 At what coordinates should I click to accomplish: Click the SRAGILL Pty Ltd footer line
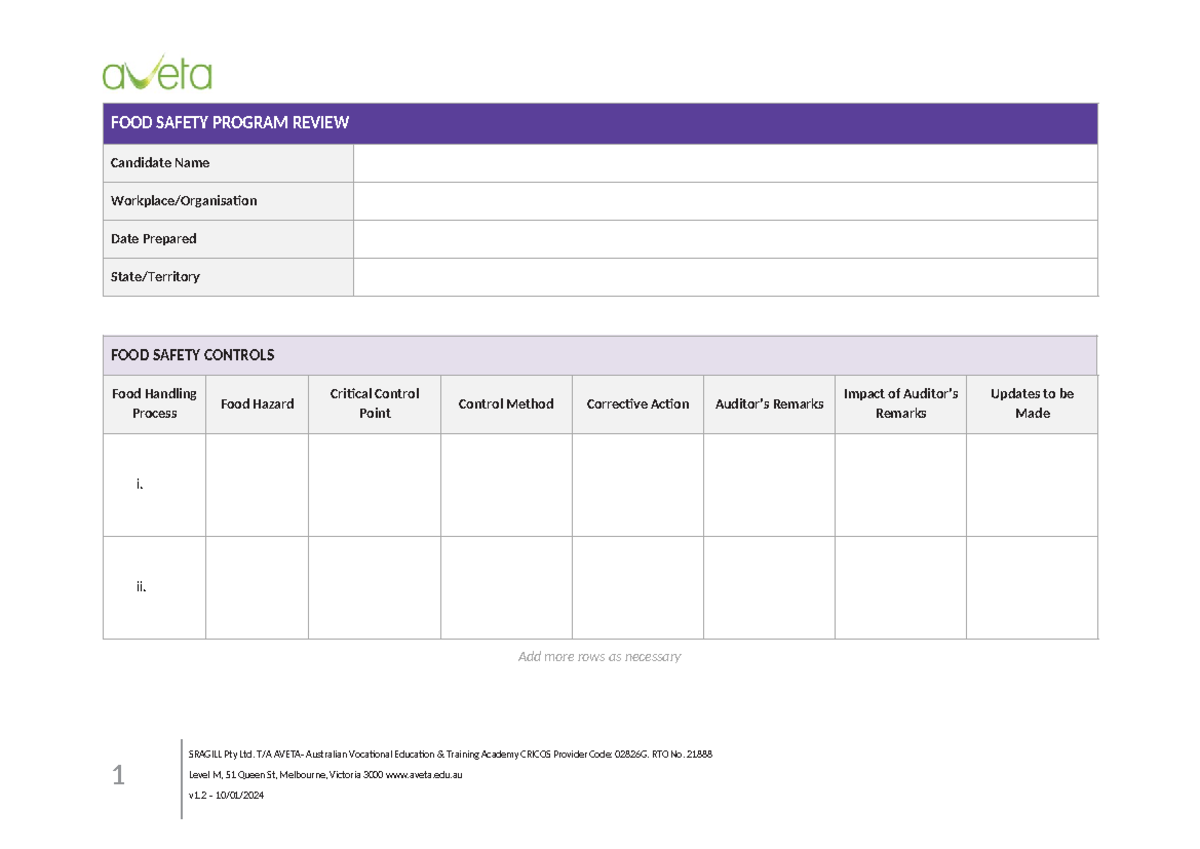click(x=450, y=754)
